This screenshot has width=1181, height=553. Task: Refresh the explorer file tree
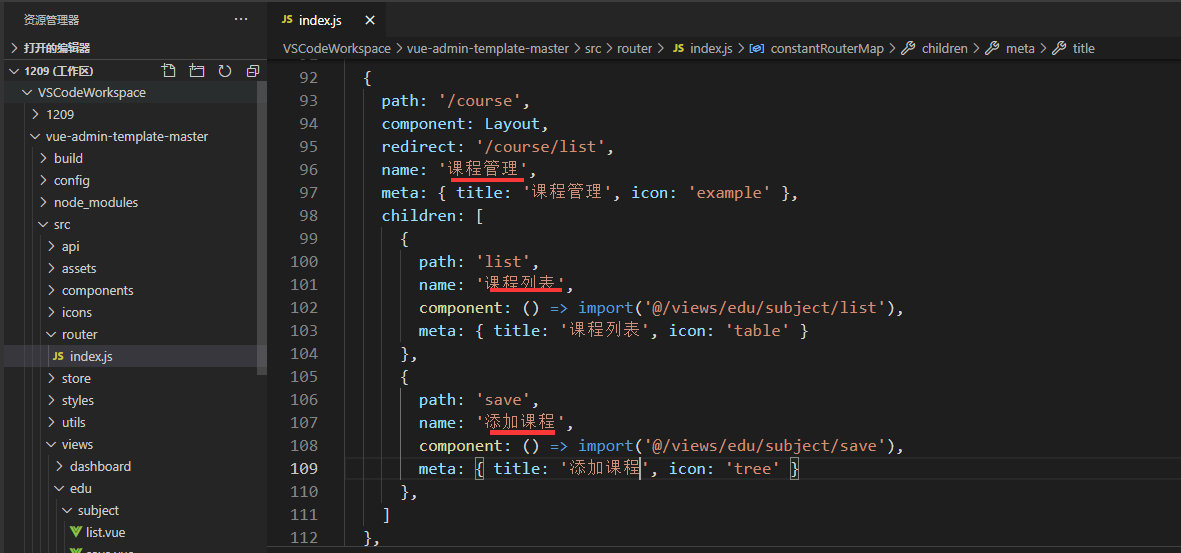(224, 71)
